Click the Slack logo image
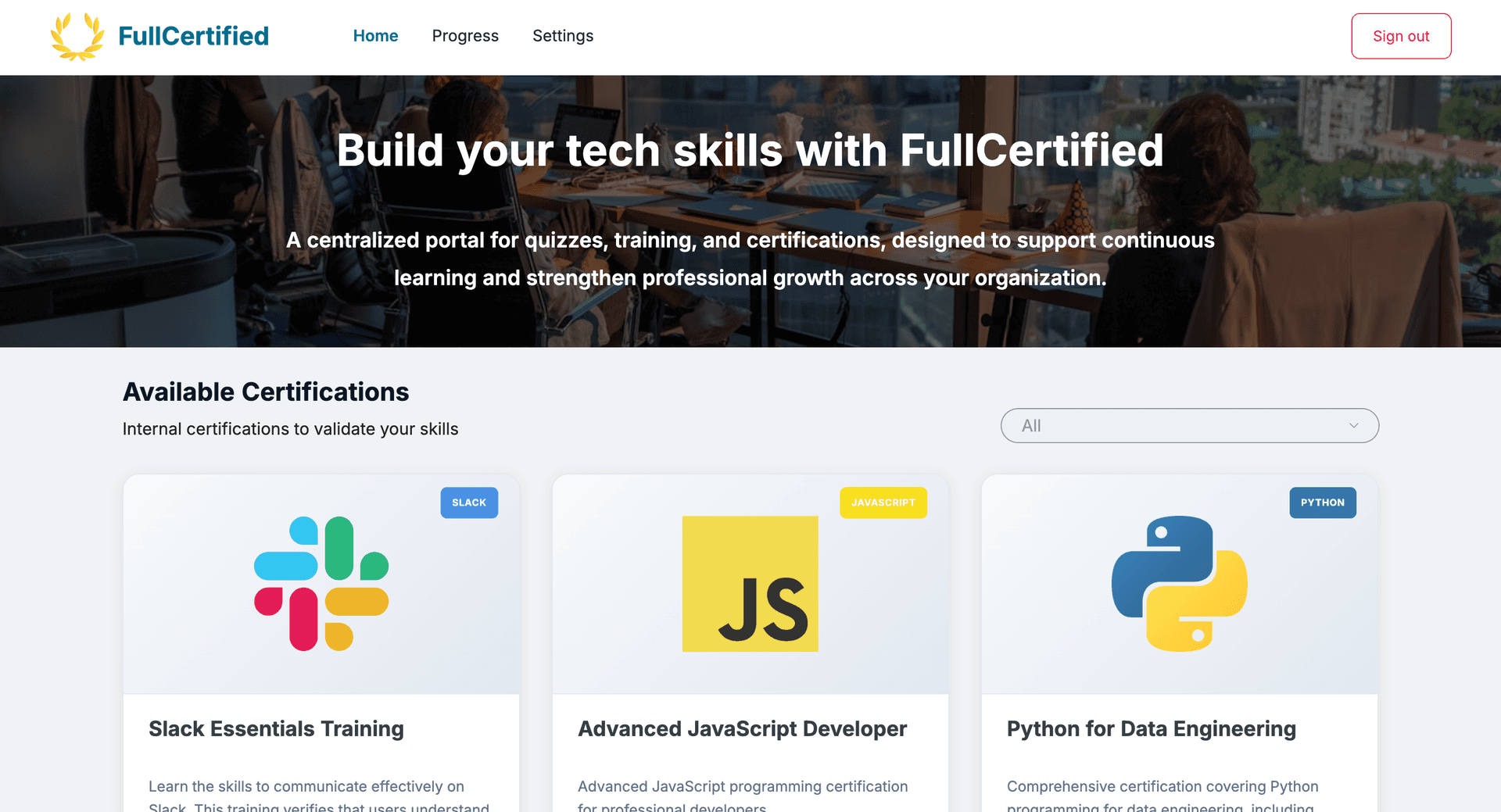This screenshot has width=1501, height=812. 321,583
